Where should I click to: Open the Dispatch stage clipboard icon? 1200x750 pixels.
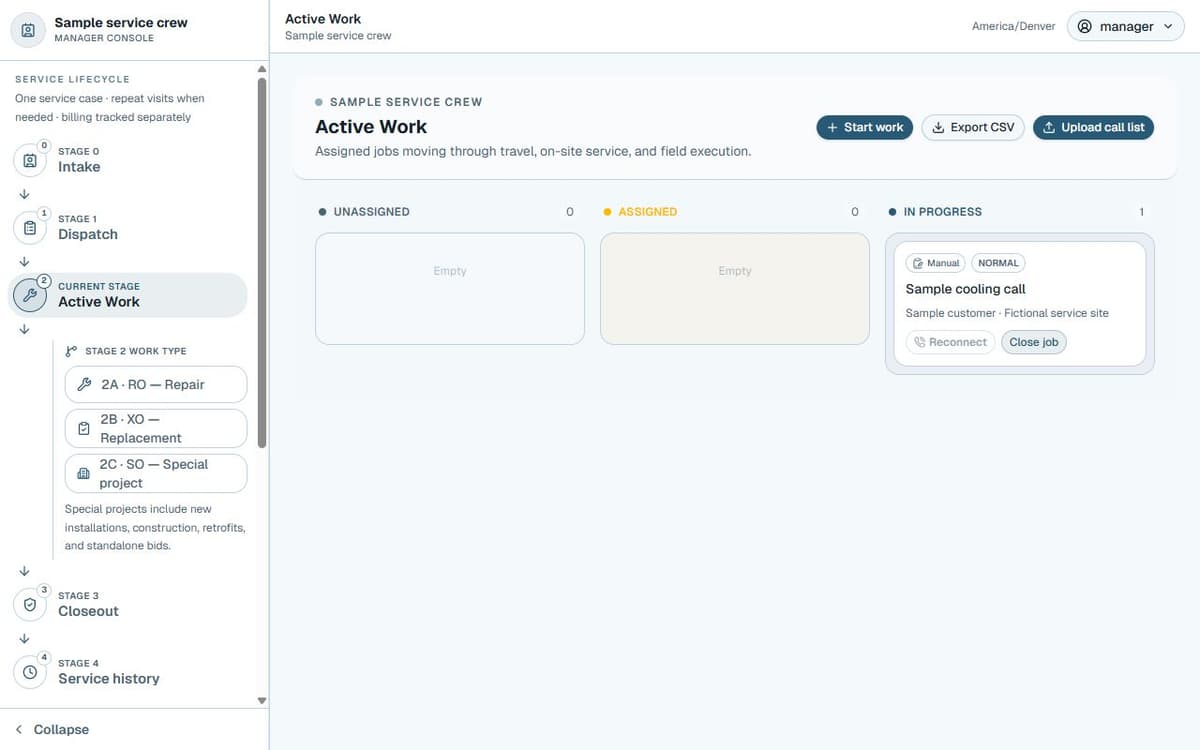30,228
